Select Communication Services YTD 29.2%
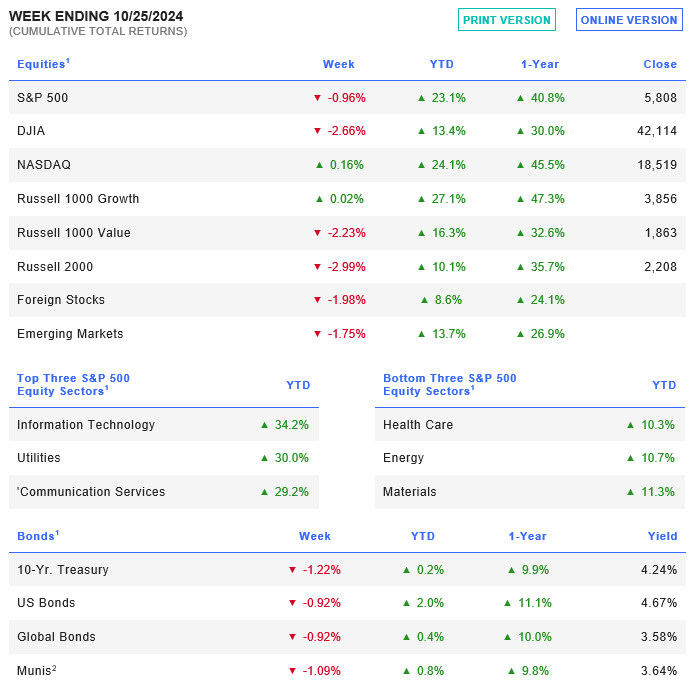This screenshot has width=697, height=693. pos(292,492)
